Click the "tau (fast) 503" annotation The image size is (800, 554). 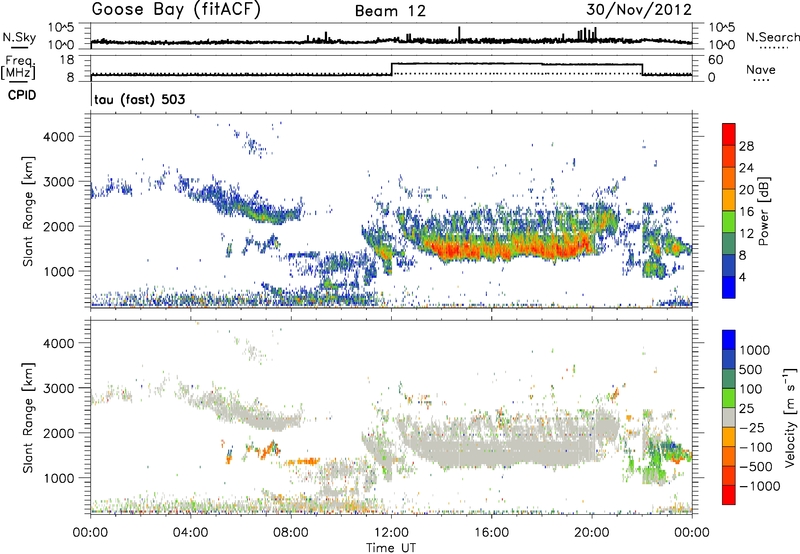[139, 99]
